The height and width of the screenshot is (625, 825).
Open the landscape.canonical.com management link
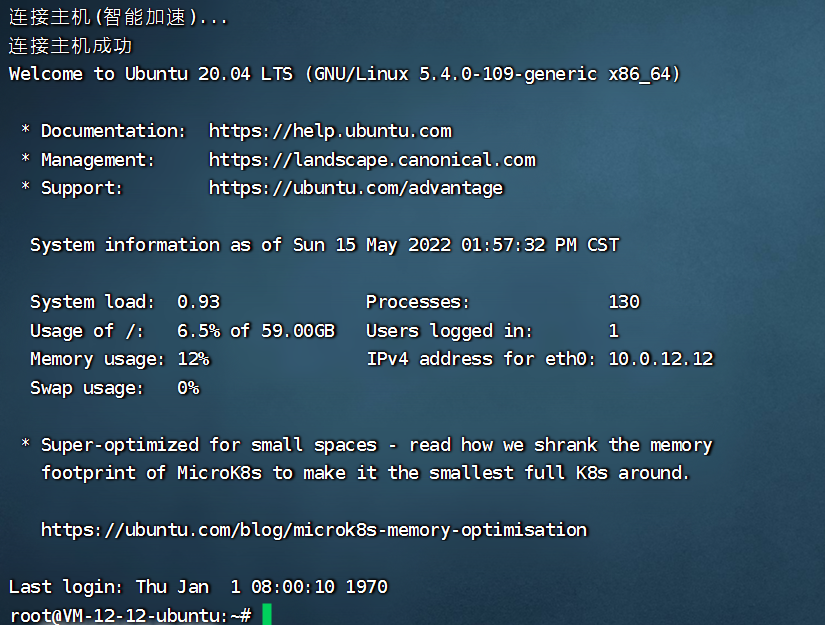(x=372, y=160)
